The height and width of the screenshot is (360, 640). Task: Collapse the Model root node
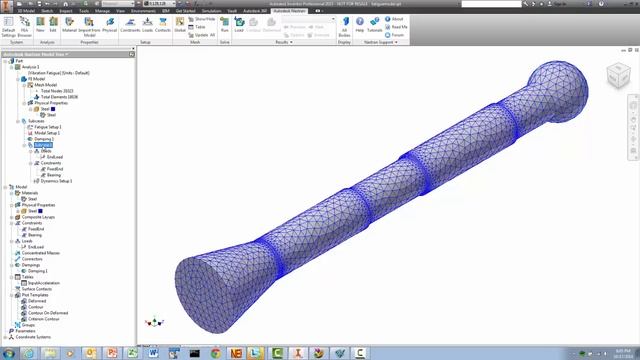coord(5,187)
